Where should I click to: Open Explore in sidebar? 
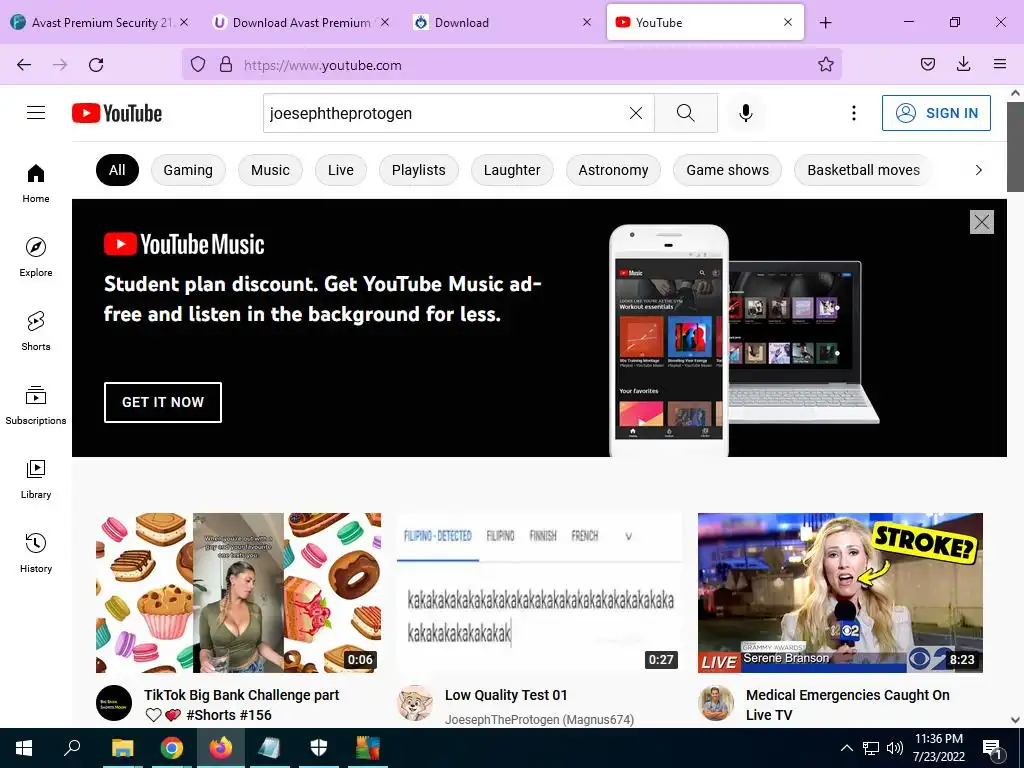(x=36, y=257)
